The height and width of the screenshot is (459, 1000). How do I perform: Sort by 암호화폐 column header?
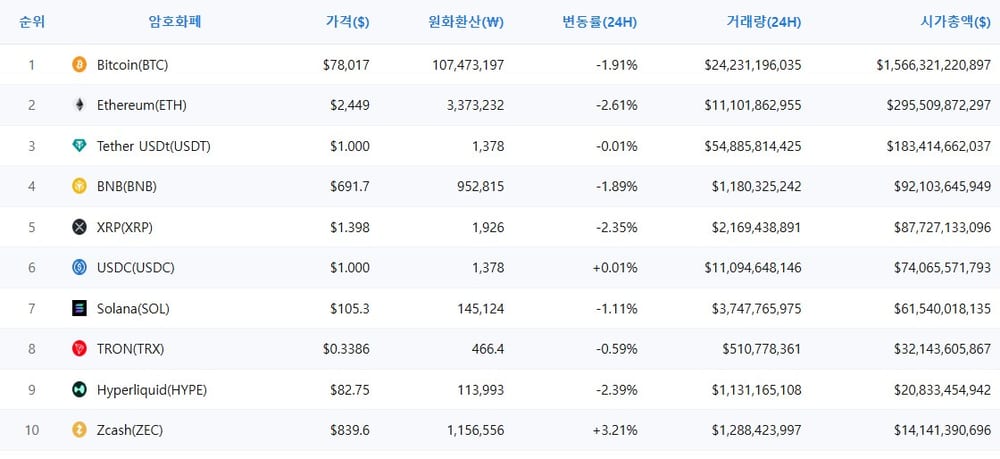[x=175, y=22]
